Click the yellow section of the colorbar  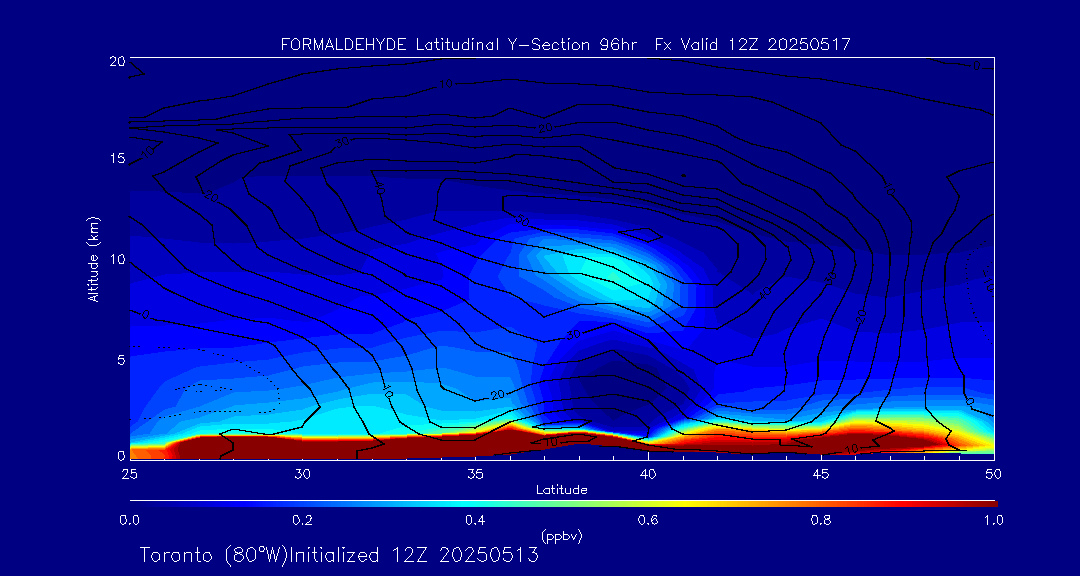[685, 504]
